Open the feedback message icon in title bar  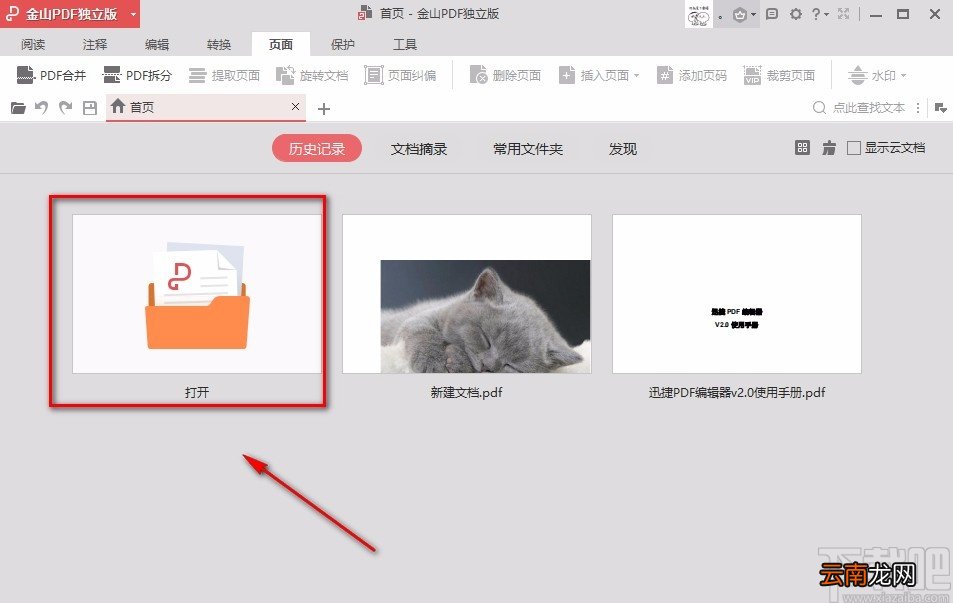click(772, 14)
